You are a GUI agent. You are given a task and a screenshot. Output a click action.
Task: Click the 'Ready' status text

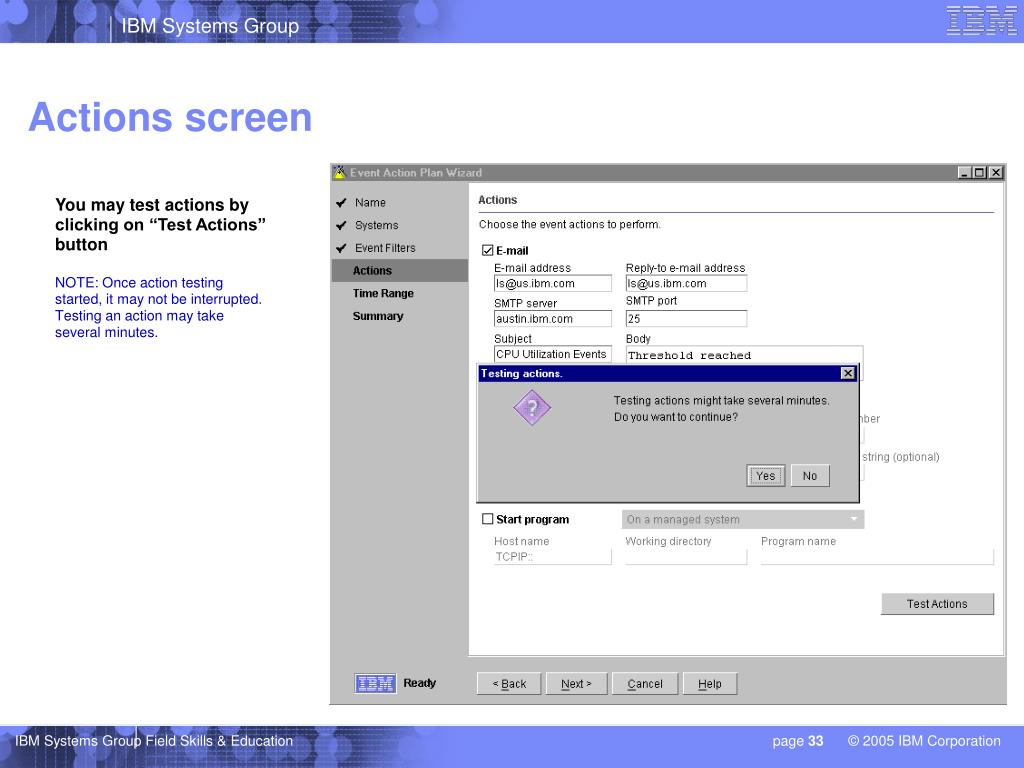point(419,683)
